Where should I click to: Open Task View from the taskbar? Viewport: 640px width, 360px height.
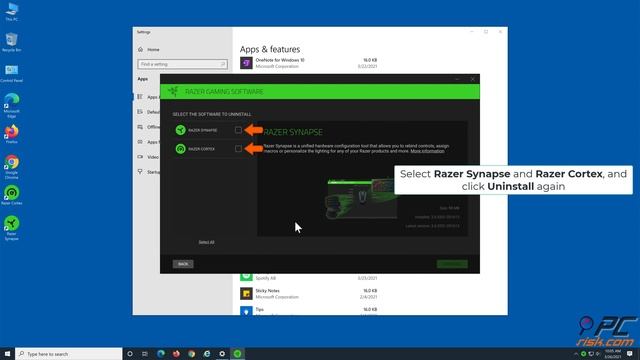click(145, 354)
